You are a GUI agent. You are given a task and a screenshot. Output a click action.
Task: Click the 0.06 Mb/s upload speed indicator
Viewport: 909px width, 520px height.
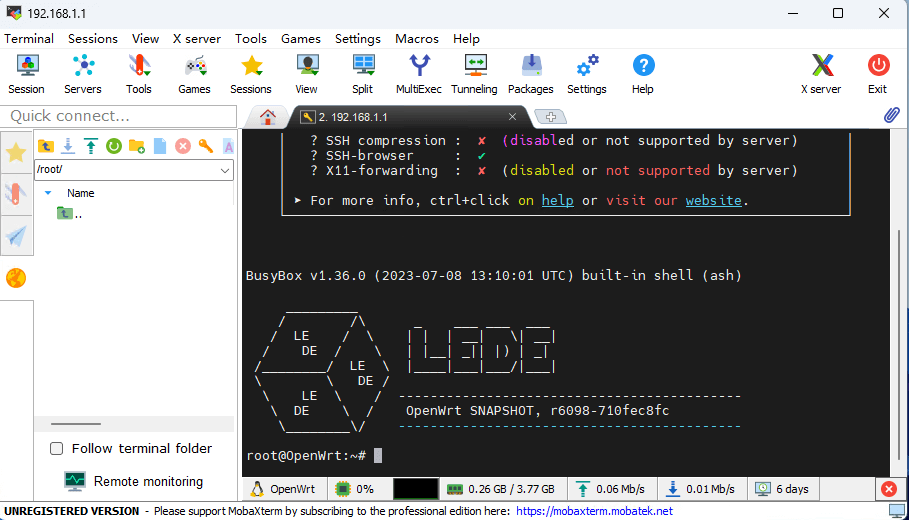[x=612, y=489]
